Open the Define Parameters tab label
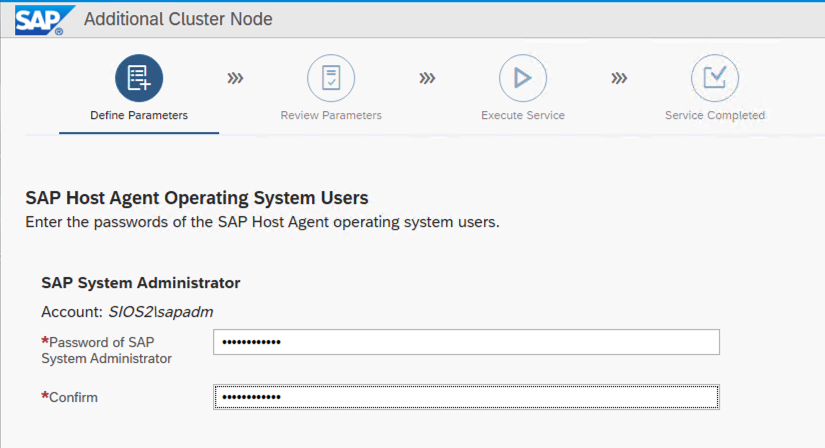The height and width of the screenshot is (448, 825). pos(139,115)
